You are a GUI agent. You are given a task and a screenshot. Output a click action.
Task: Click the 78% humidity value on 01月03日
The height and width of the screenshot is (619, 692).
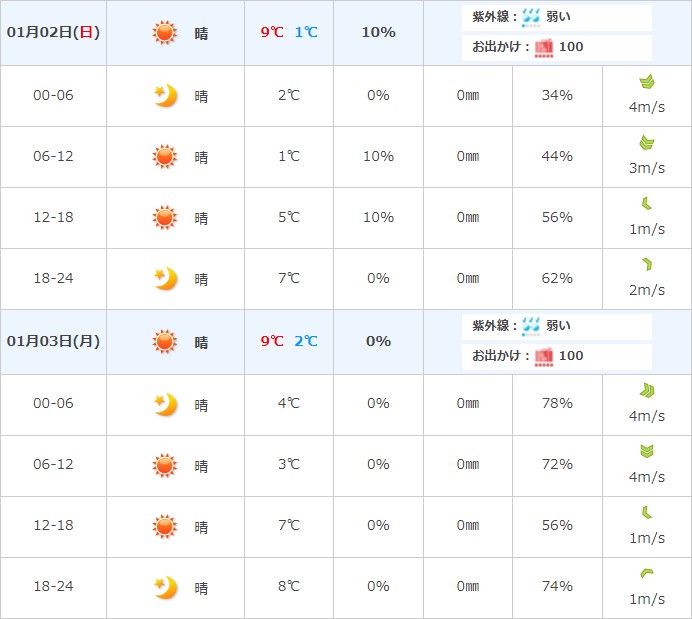tap(557, 403)
